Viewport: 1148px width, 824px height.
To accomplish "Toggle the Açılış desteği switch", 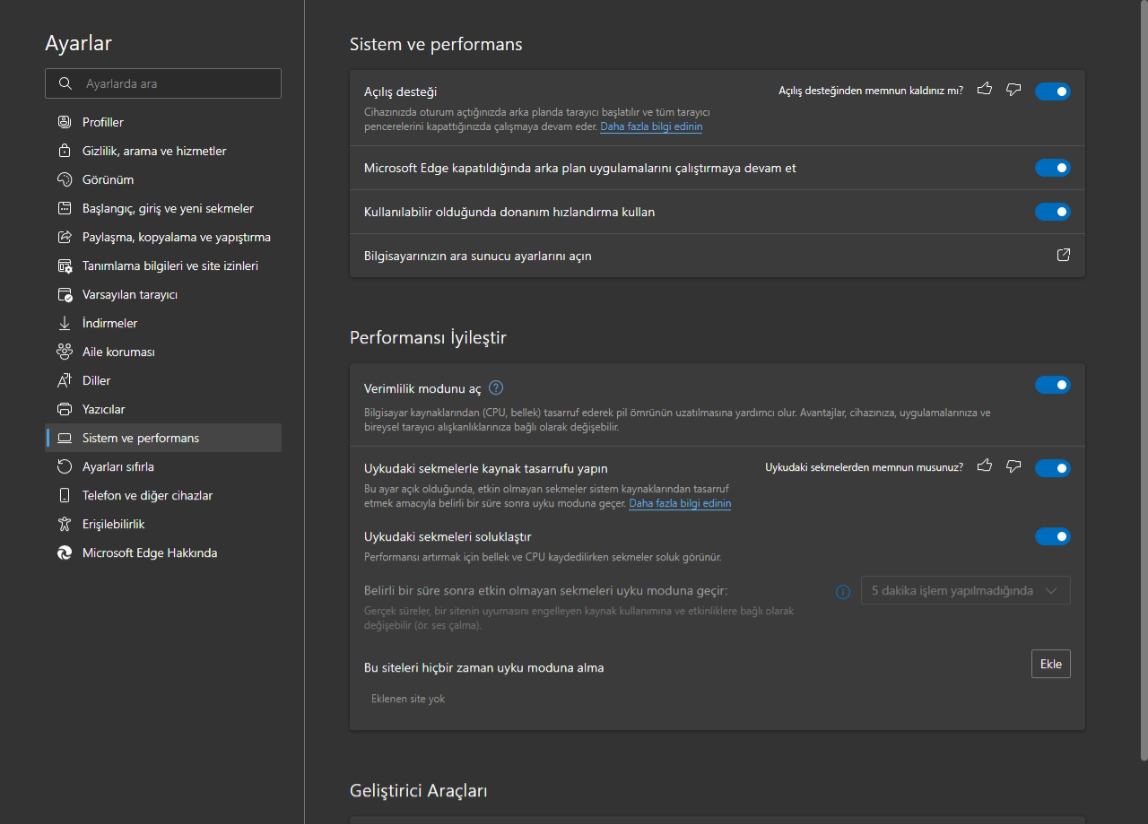I will coord(1052,92).
